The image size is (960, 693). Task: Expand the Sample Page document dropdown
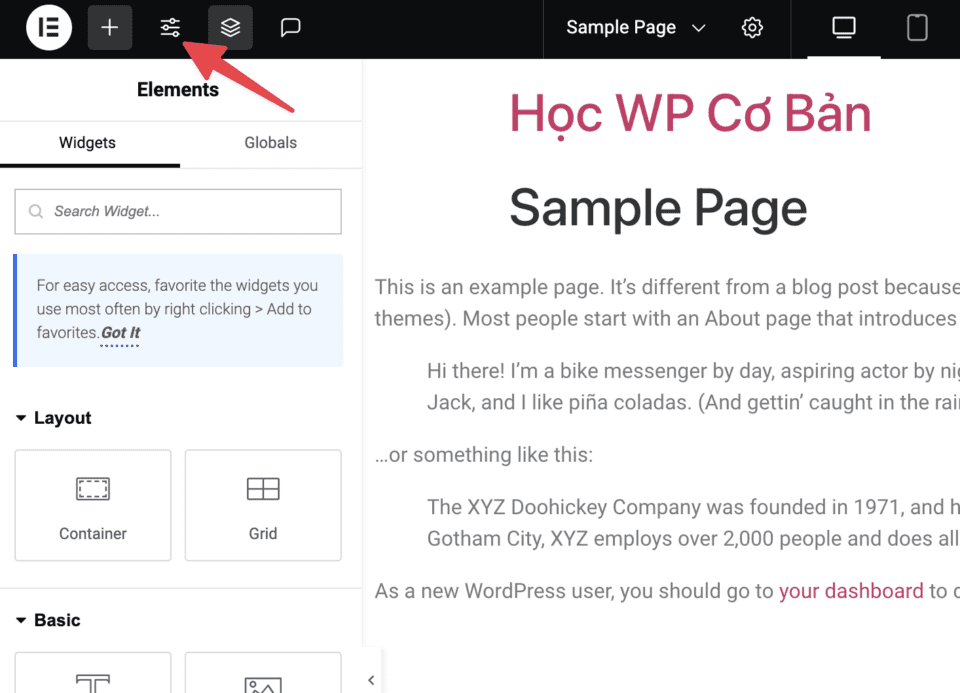click(x=635, y=28)
